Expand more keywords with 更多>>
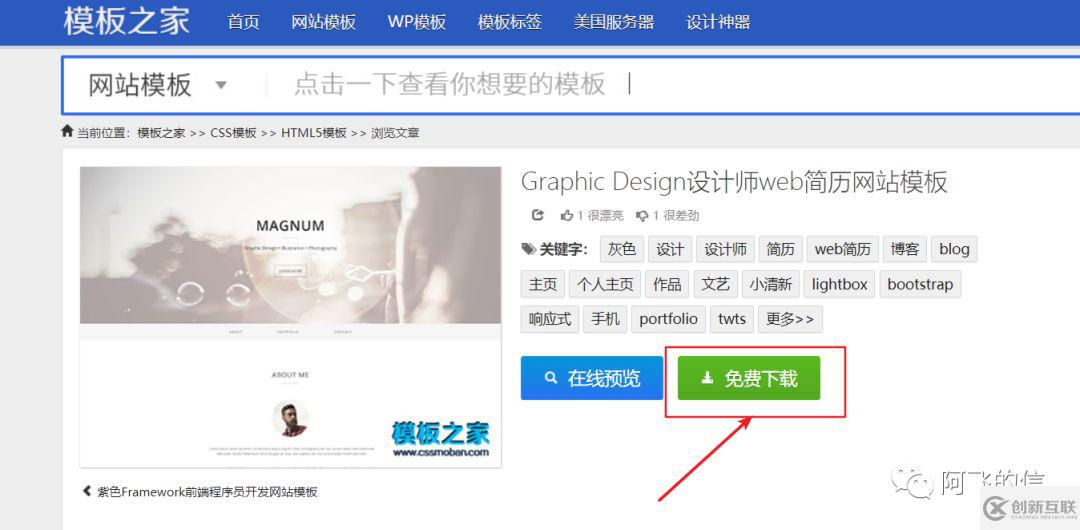Image resolution: width=1080 pixels, height=530 pixels. [790, 319]
